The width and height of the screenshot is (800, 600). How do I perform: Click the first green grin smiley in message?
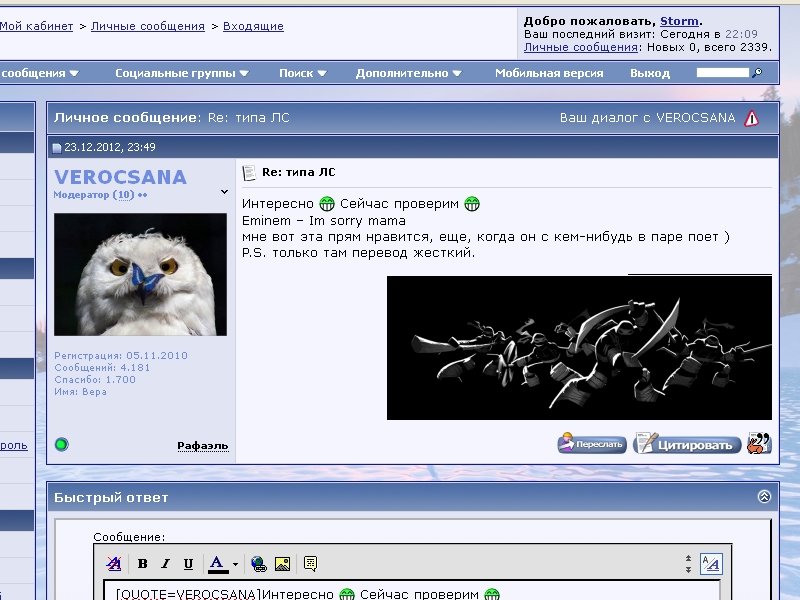(327, 204)
